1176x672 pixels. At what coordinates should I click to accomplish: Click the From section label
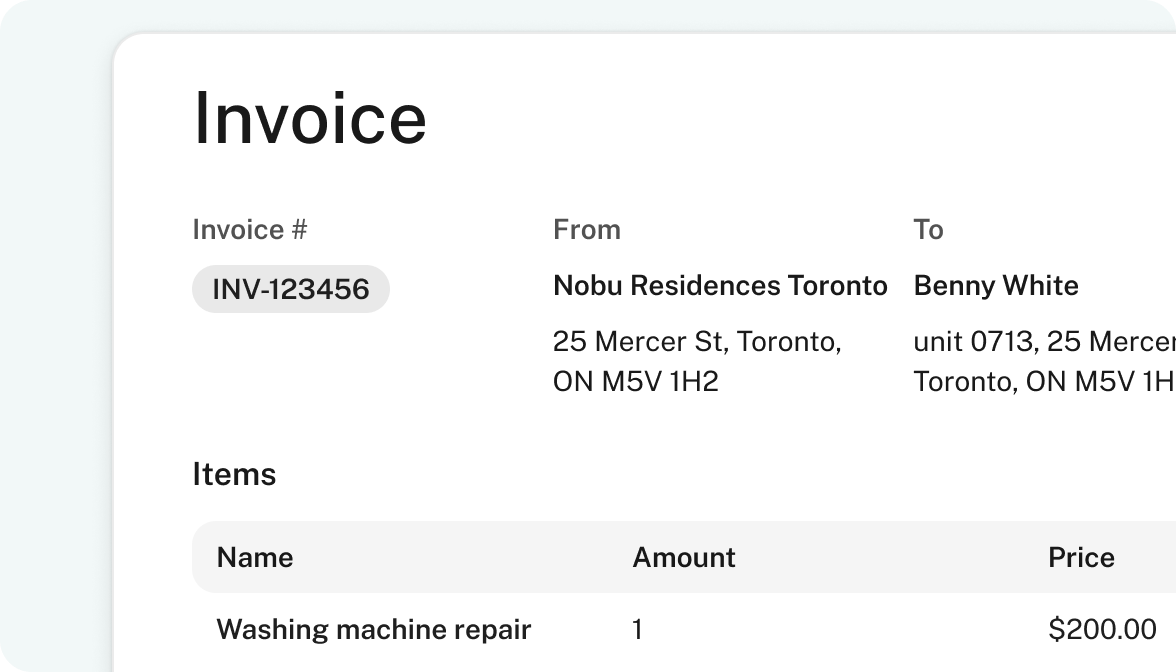[586, 230]
